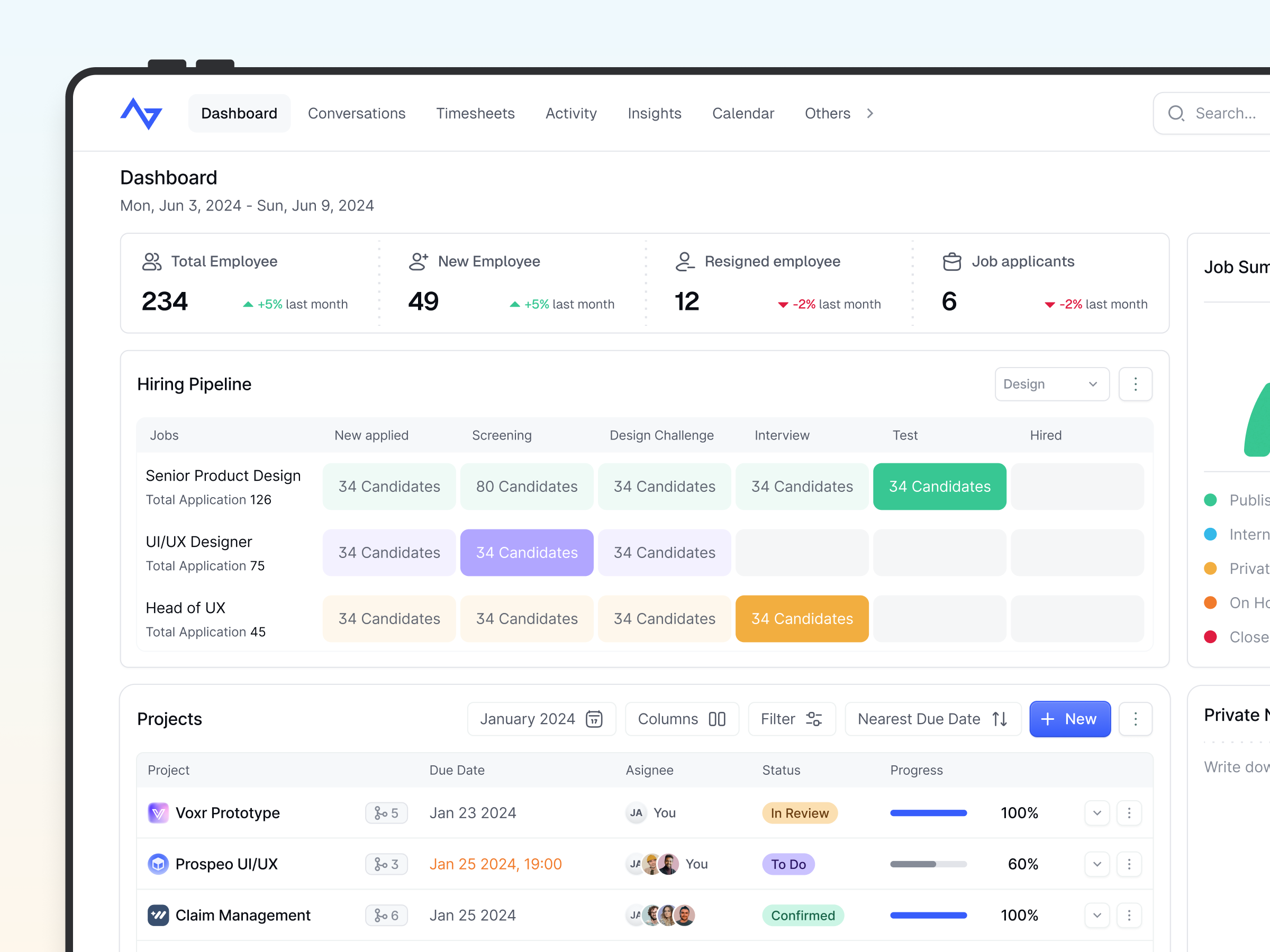This screenshot has width=1270, height=952.
Task: Open the calendar icon beside January 2024
Action: tap(595, 718)
